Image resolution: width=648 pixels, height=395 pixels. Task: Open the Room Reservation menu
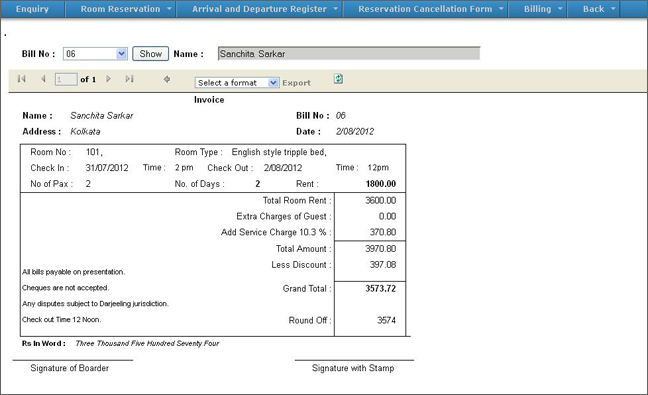click(120, 9)
